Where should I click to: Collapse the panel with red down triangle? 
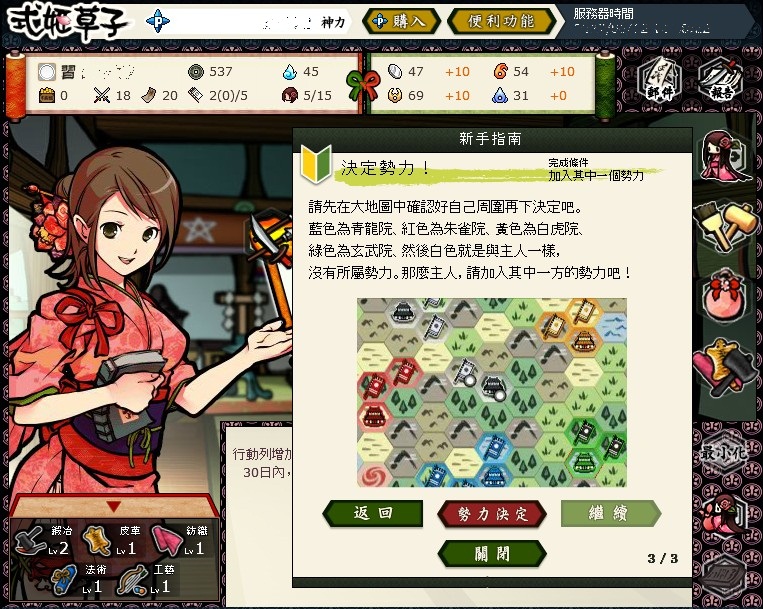(113, 507)
